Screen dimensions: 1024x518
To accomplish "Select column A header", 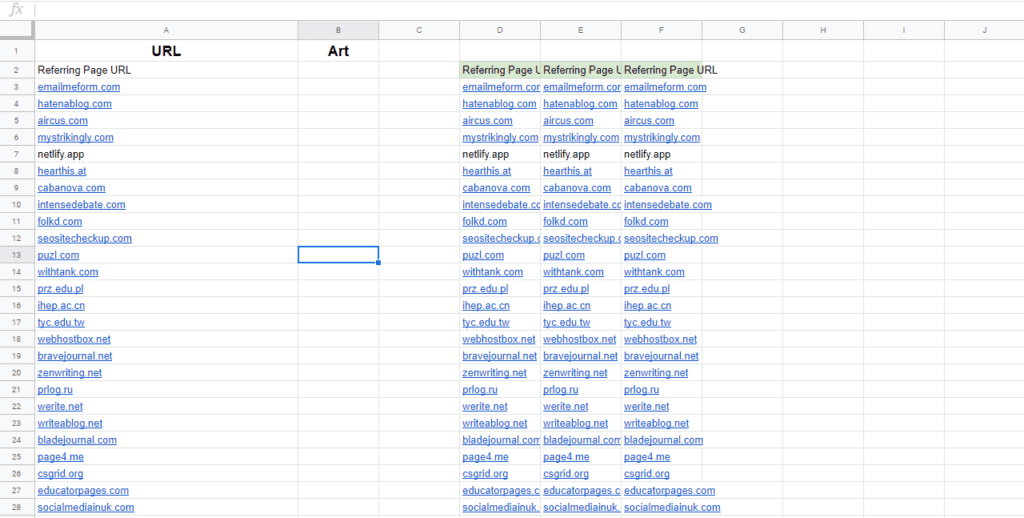I will 167,30.
